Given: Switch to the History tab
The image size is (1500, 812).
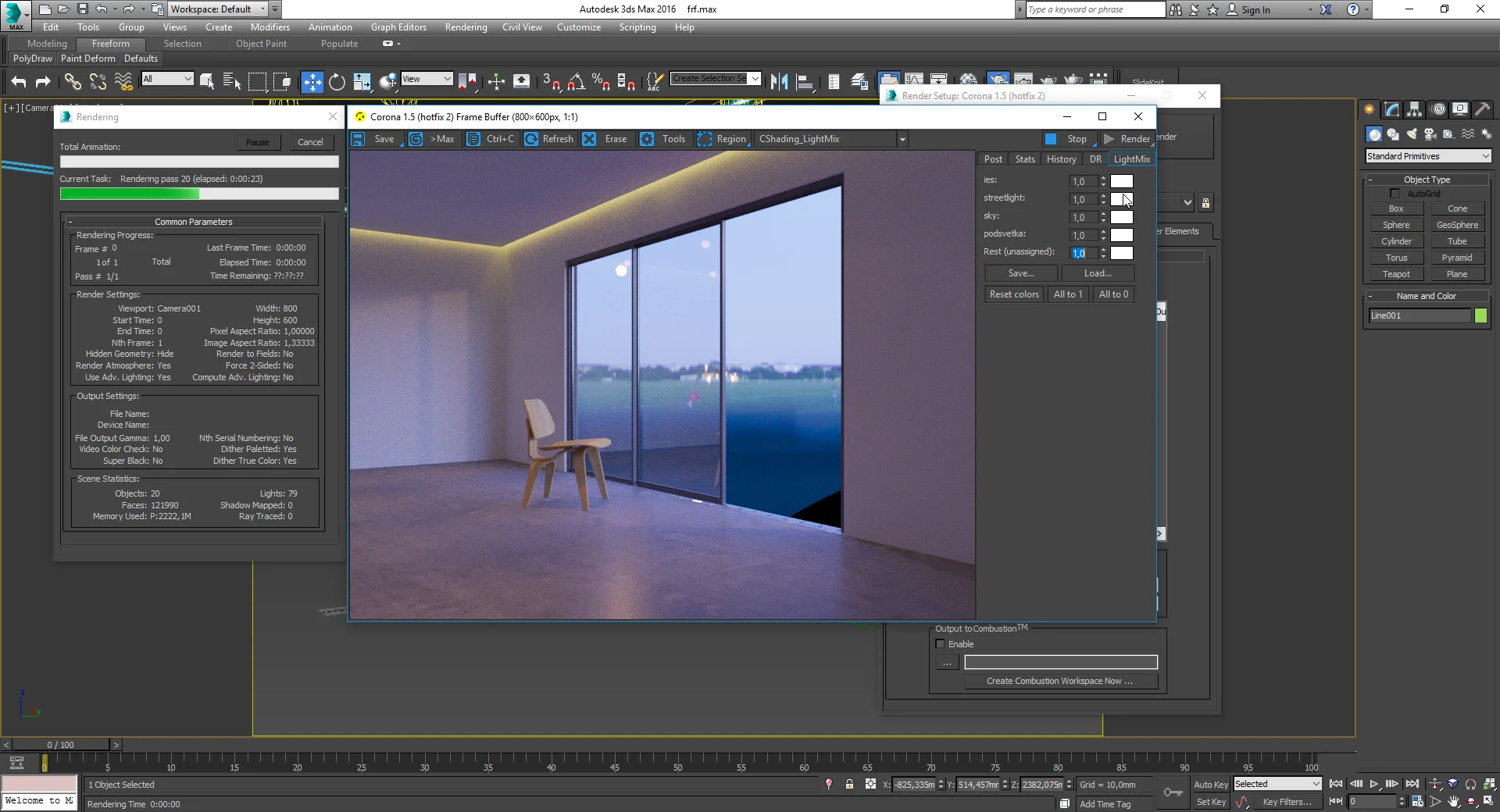Looking at the screenshot, I should tap(1061, 159).
